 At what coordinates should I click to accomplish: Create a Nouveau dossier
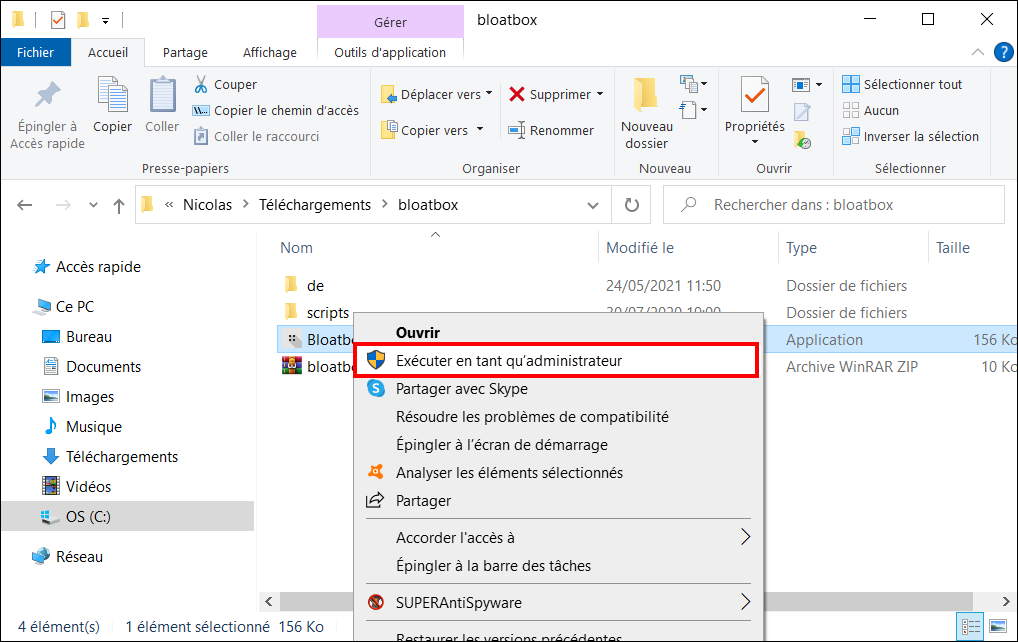click(x=647, y=114)
